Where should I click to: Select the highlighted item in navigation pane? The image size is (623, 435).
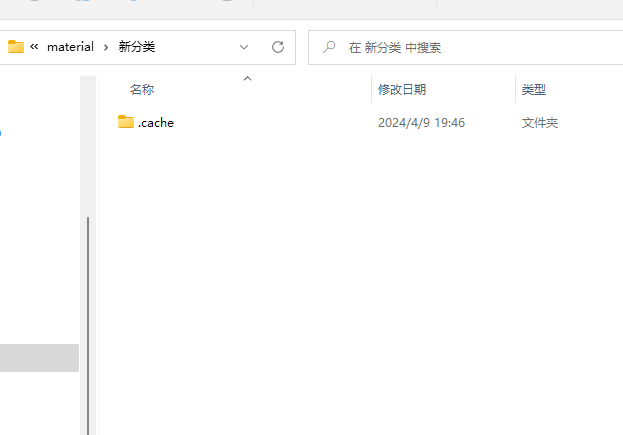pyautogui.click(x=39, y=358)
